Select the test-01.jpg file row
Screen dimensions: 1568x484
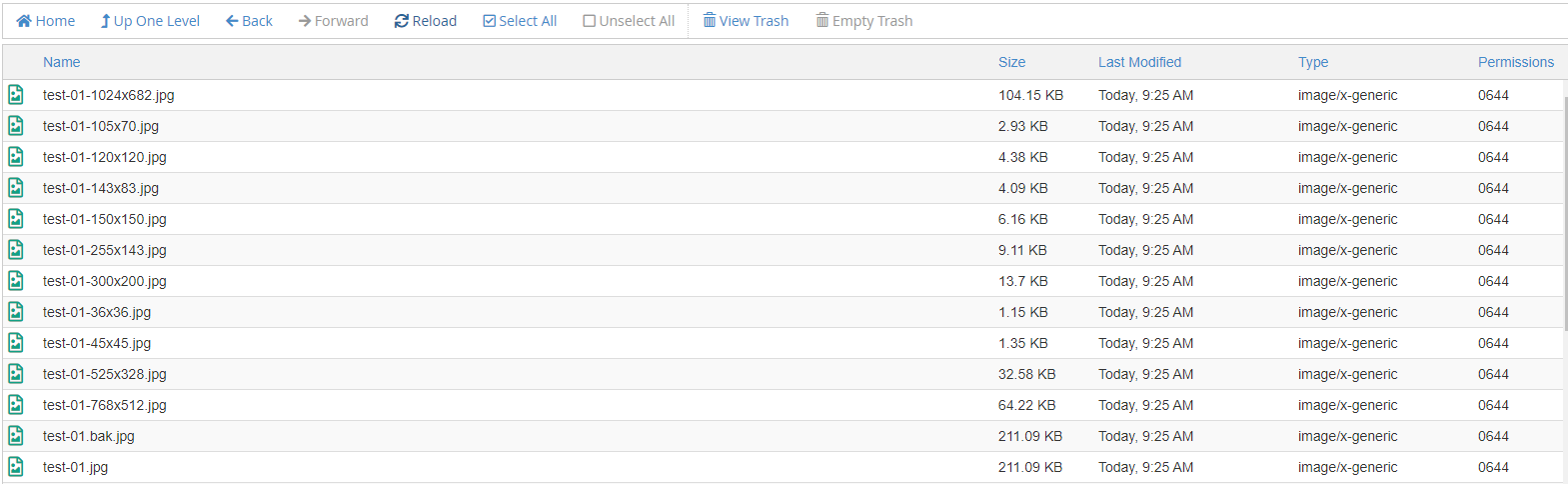(784, 467)
